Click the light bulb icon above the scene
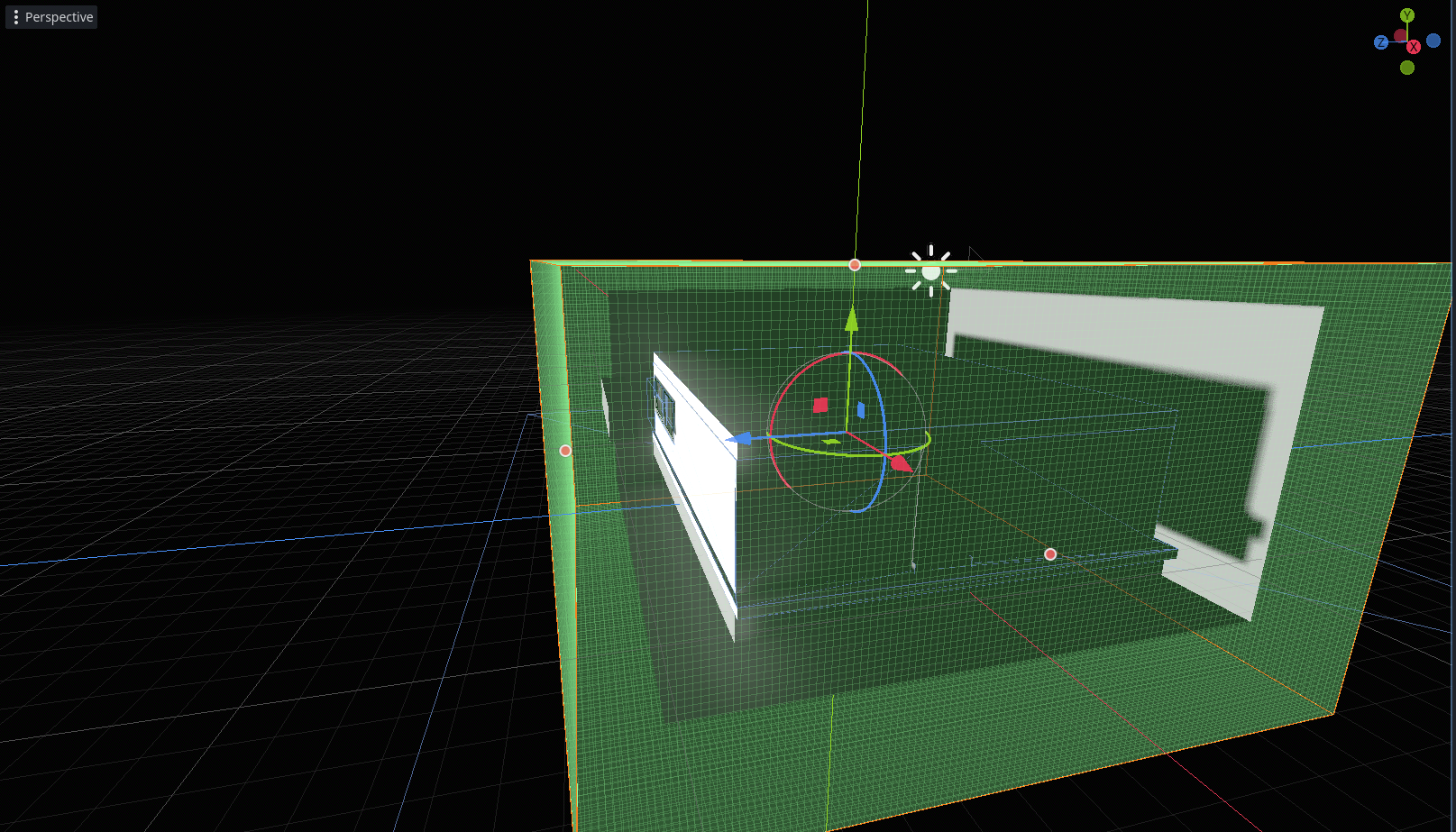 929,270
